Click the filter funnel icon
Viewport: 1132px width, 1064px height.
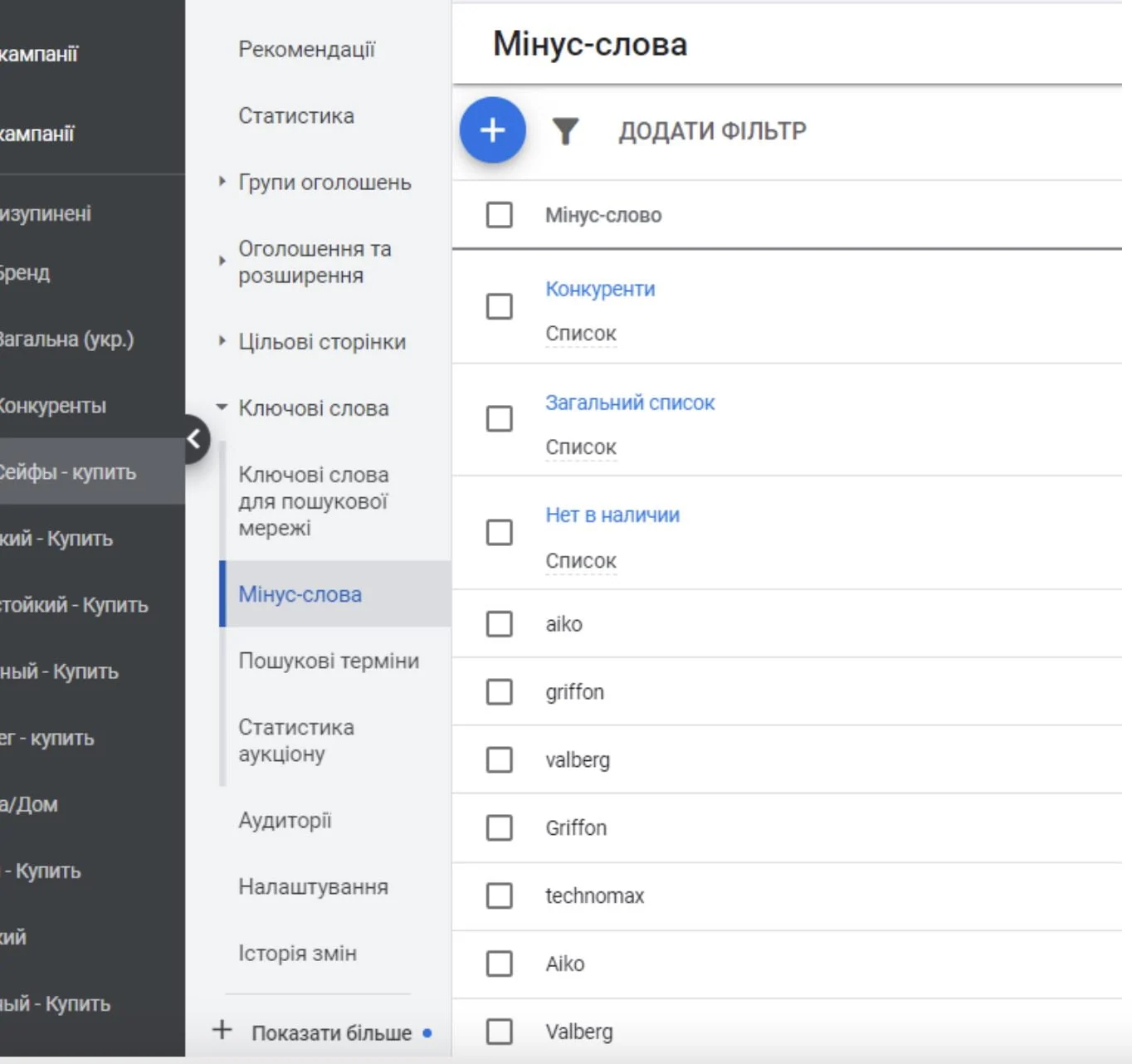pyautogui.click(x=565, y=131)
